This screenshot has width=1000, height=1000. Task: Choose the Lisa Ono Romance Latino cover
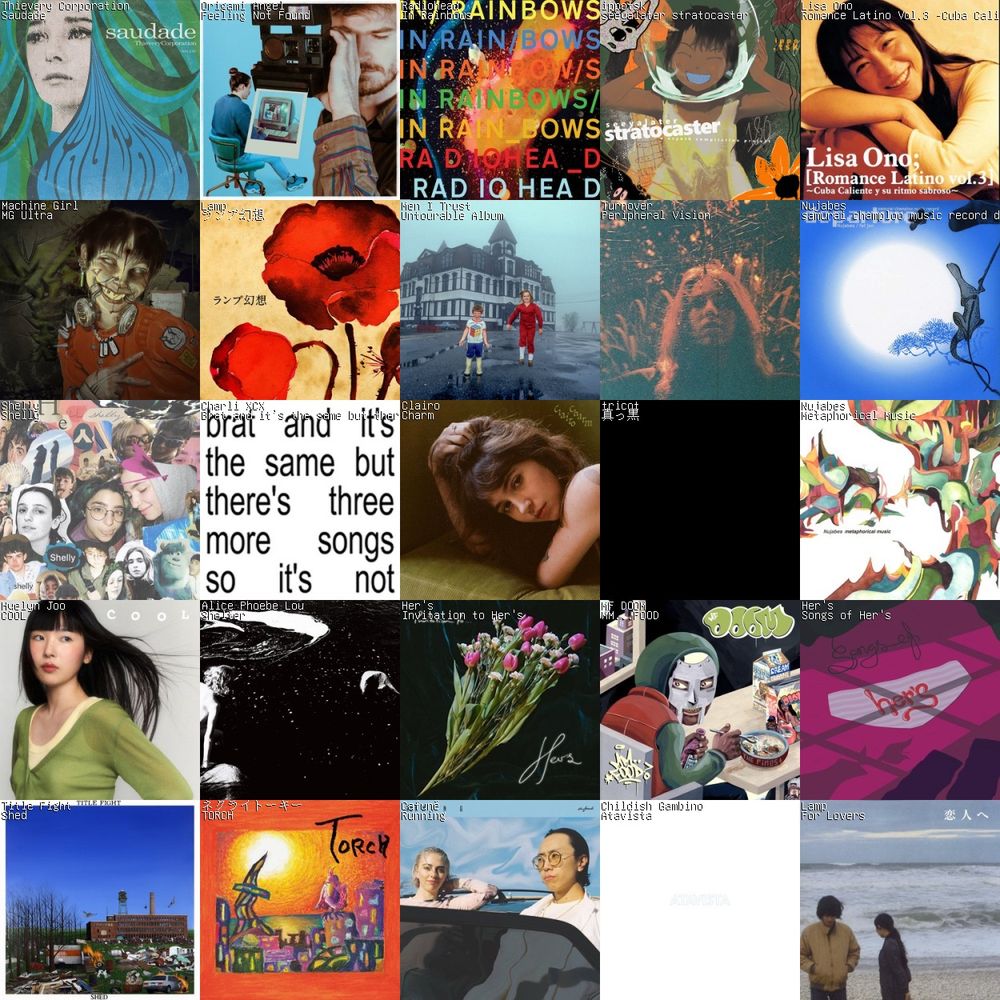point(900,99)
